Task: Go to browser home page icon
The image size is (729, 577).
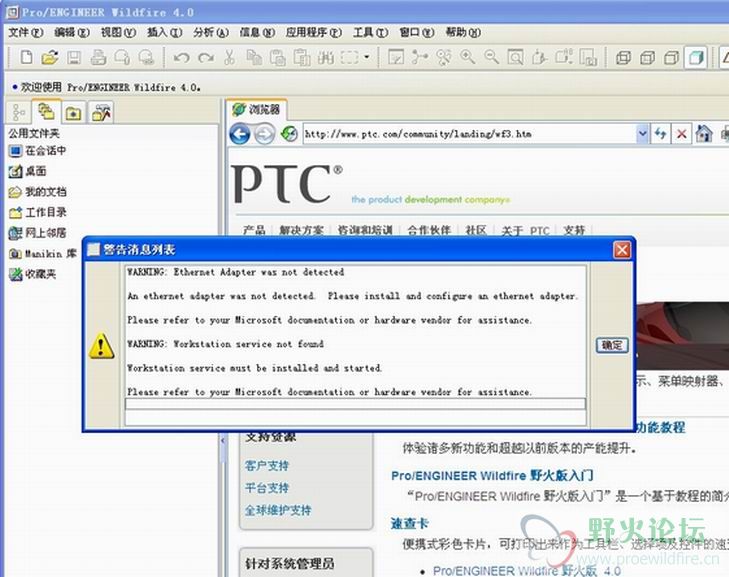Action: 703,134
